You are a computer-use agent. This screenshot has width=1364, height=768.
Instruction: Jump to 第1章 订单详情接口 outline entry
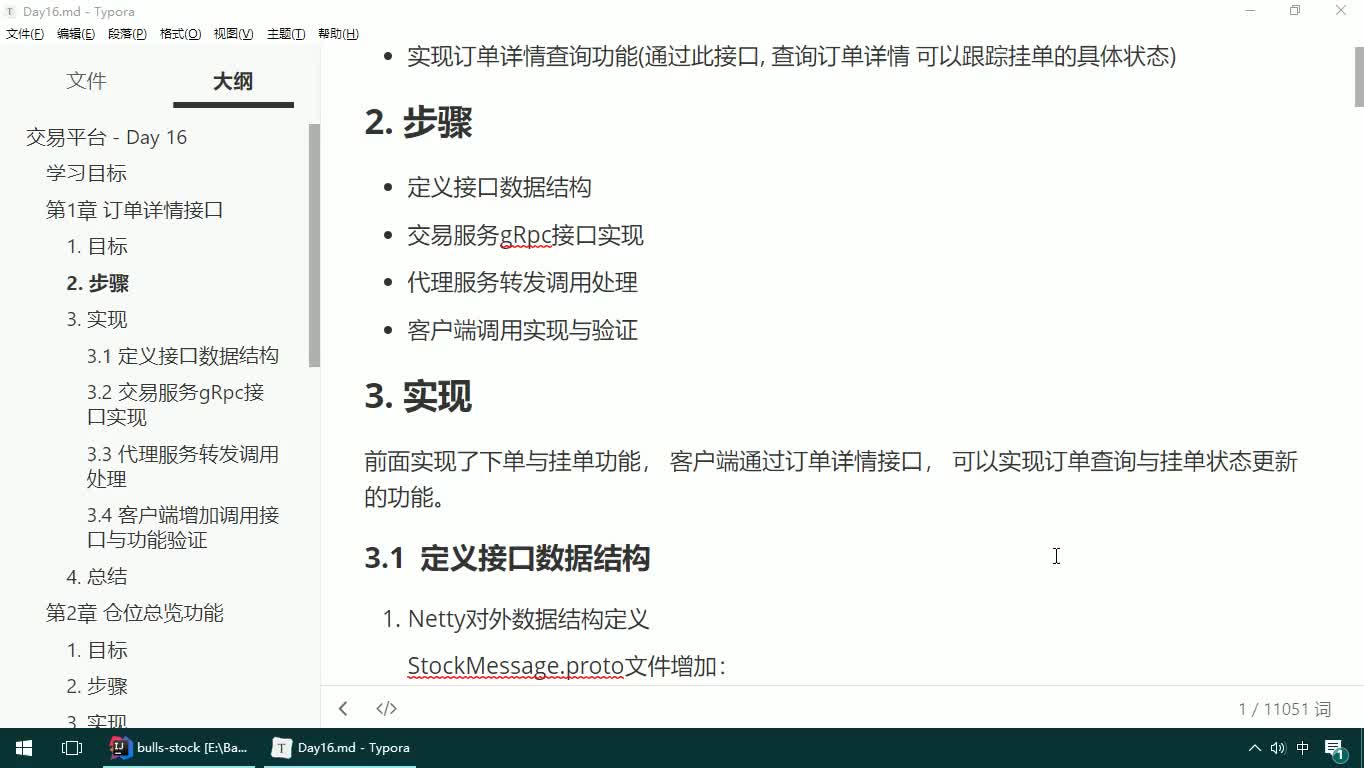134,210
